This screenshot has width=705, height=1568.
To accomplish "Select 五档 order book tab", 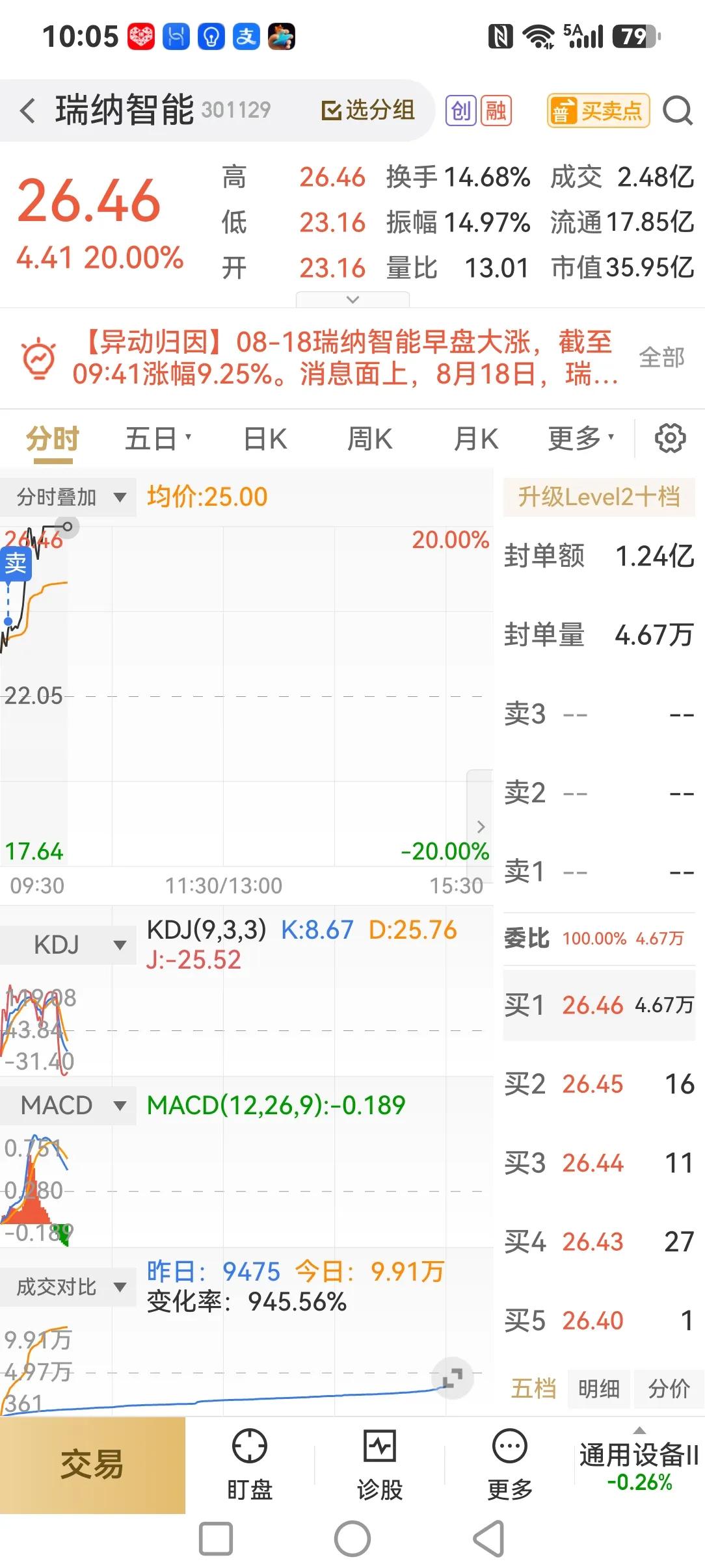I will click(x=533, y=1389).
